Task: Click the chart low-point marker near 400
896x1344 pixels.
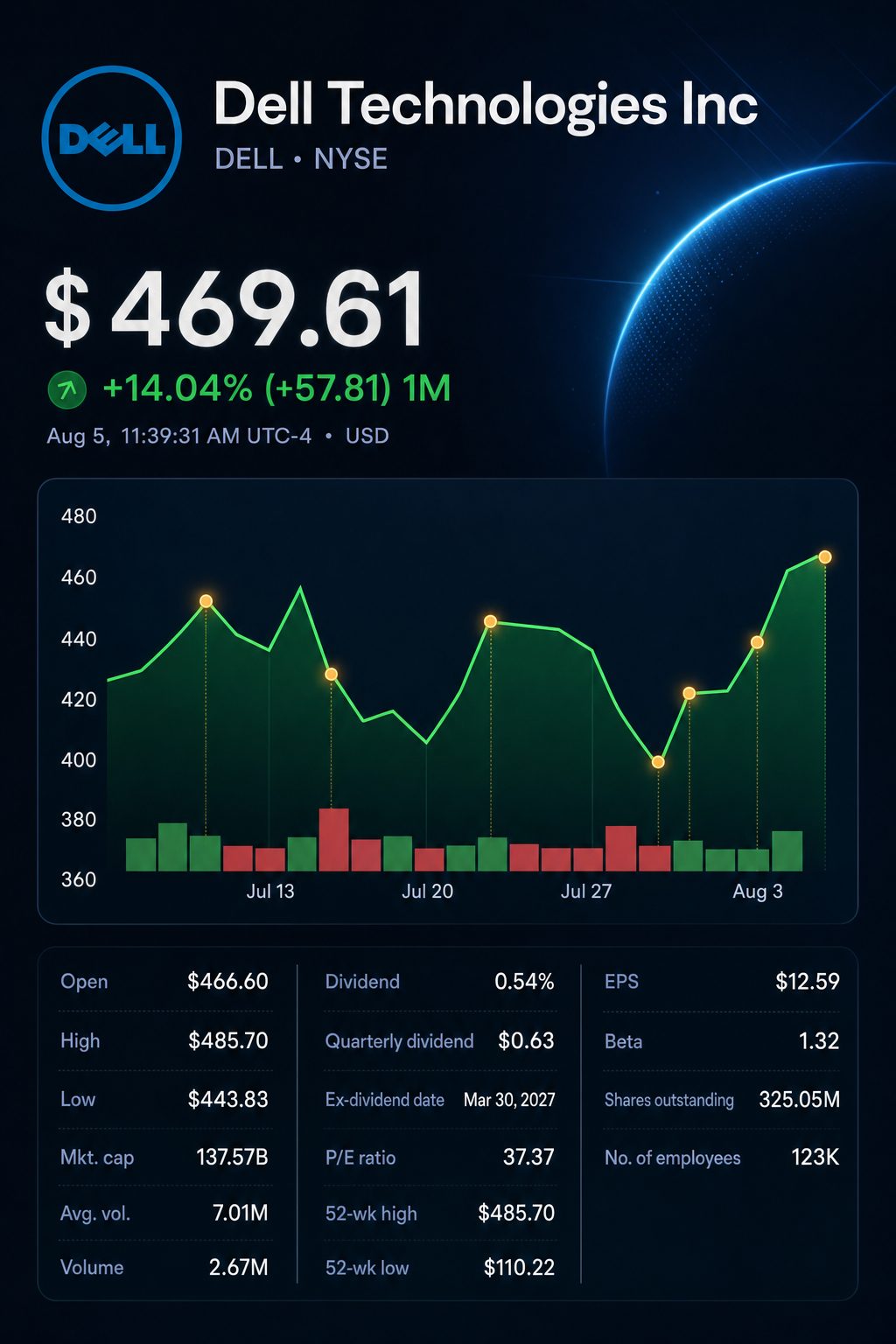Action: 658,762
